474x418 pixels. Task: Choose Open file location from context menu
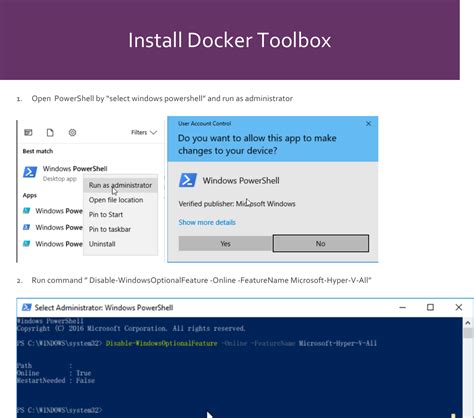(x=116, y=200)
